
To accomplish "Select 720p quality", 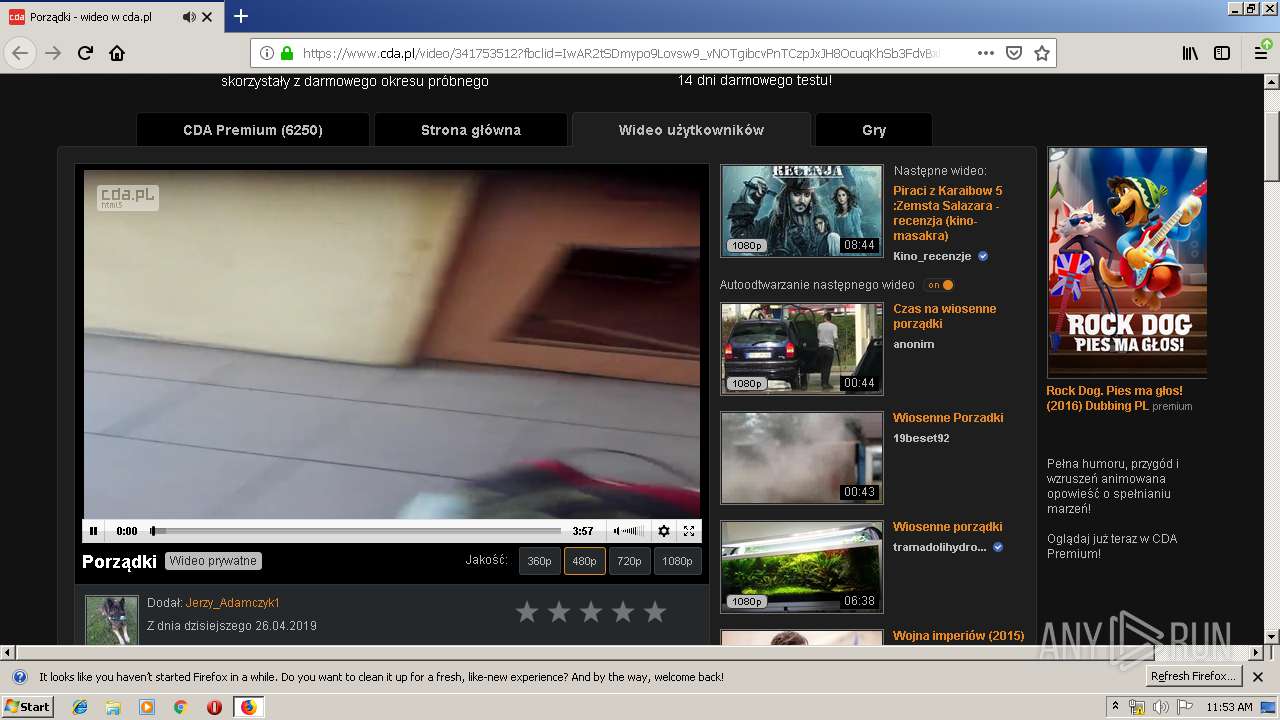I will click(630, 561).
